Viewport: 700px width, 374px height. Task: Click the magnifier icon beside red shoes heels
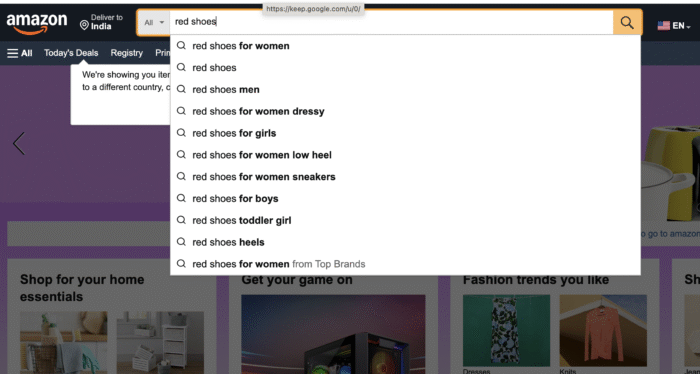click(x=181, y=242)
